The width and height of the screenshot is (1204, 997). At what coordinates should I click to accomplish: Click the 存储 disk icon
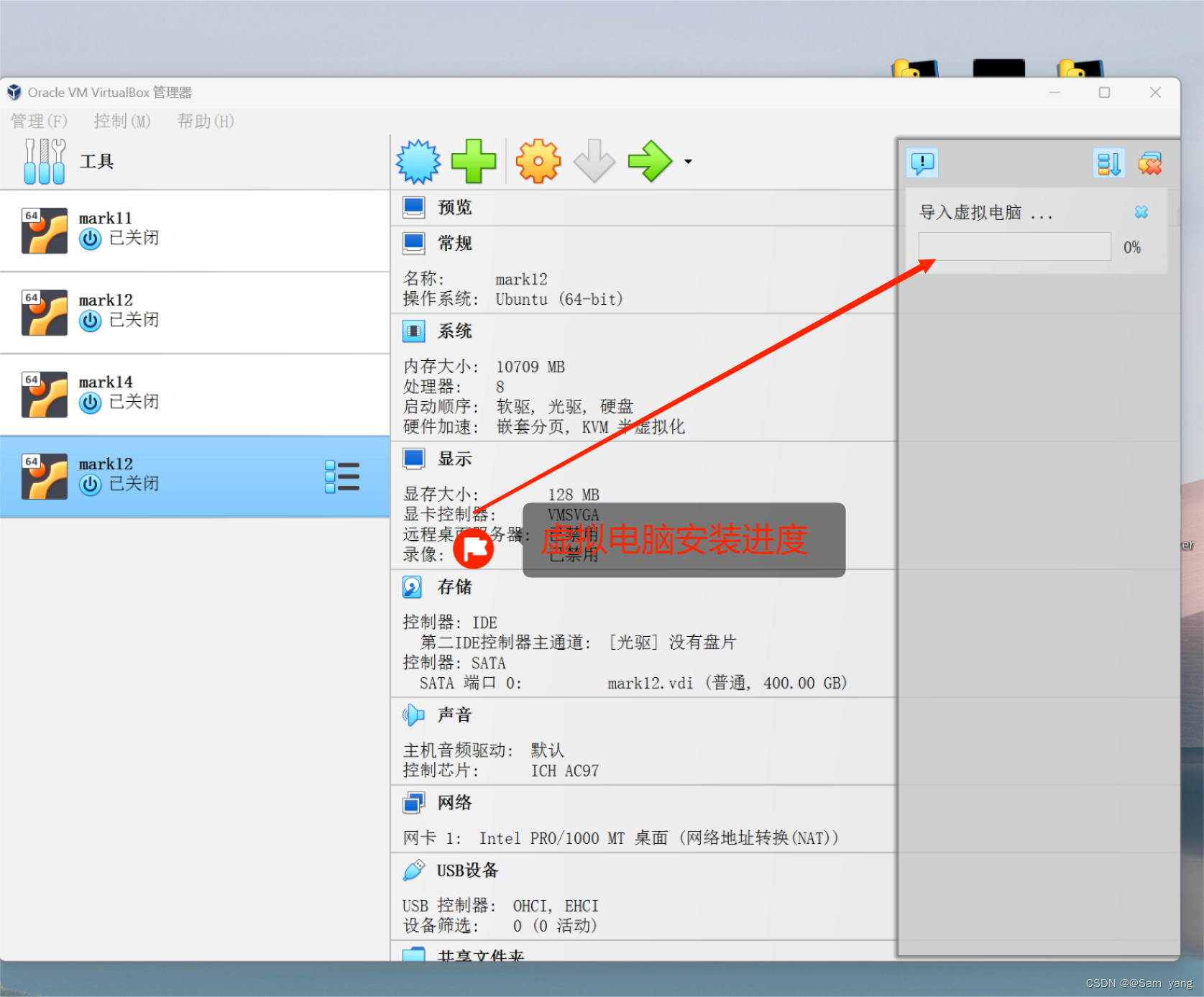(412, 587)
